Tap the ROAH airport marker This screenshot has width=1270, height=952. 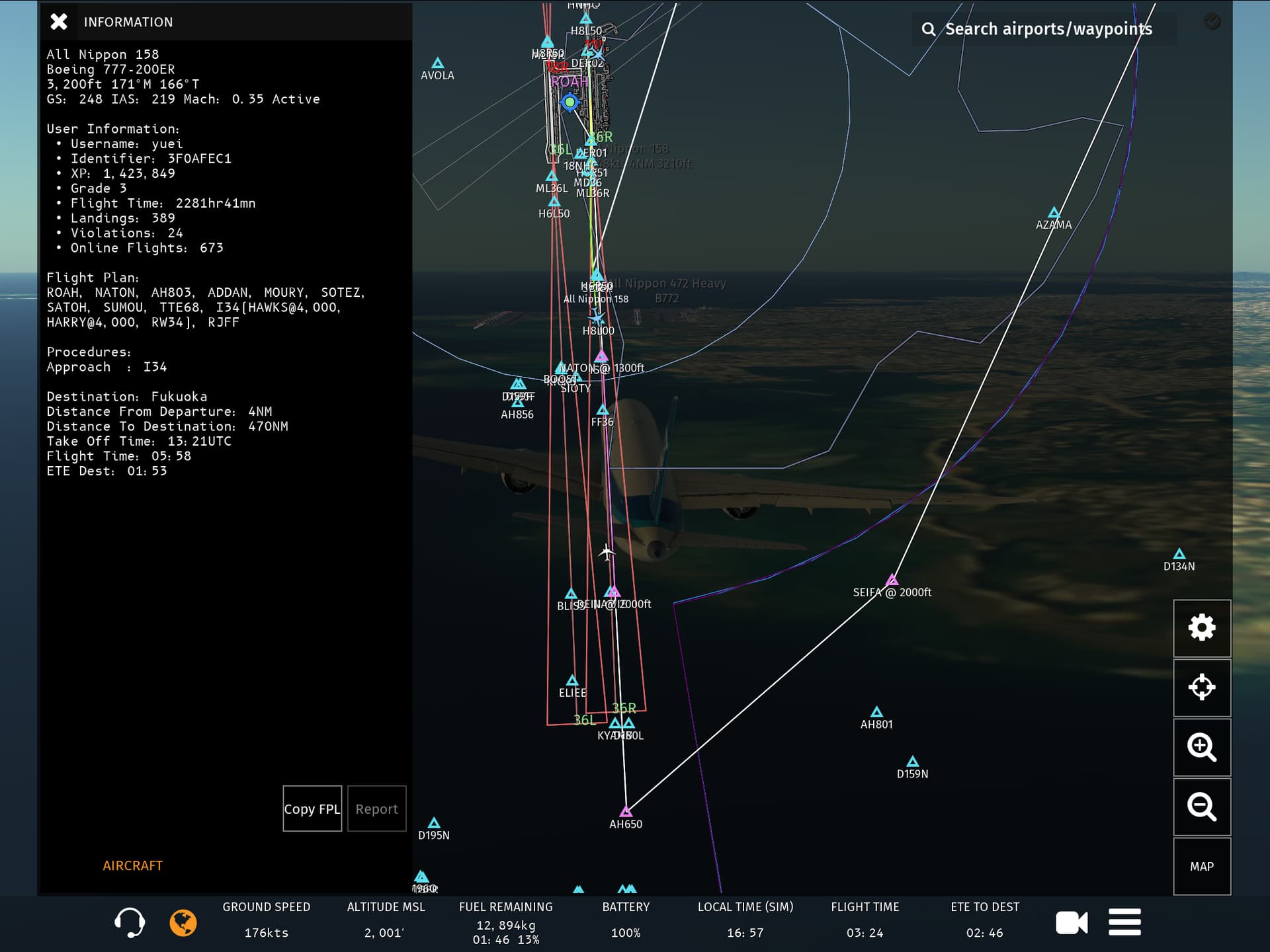[570, 102]
